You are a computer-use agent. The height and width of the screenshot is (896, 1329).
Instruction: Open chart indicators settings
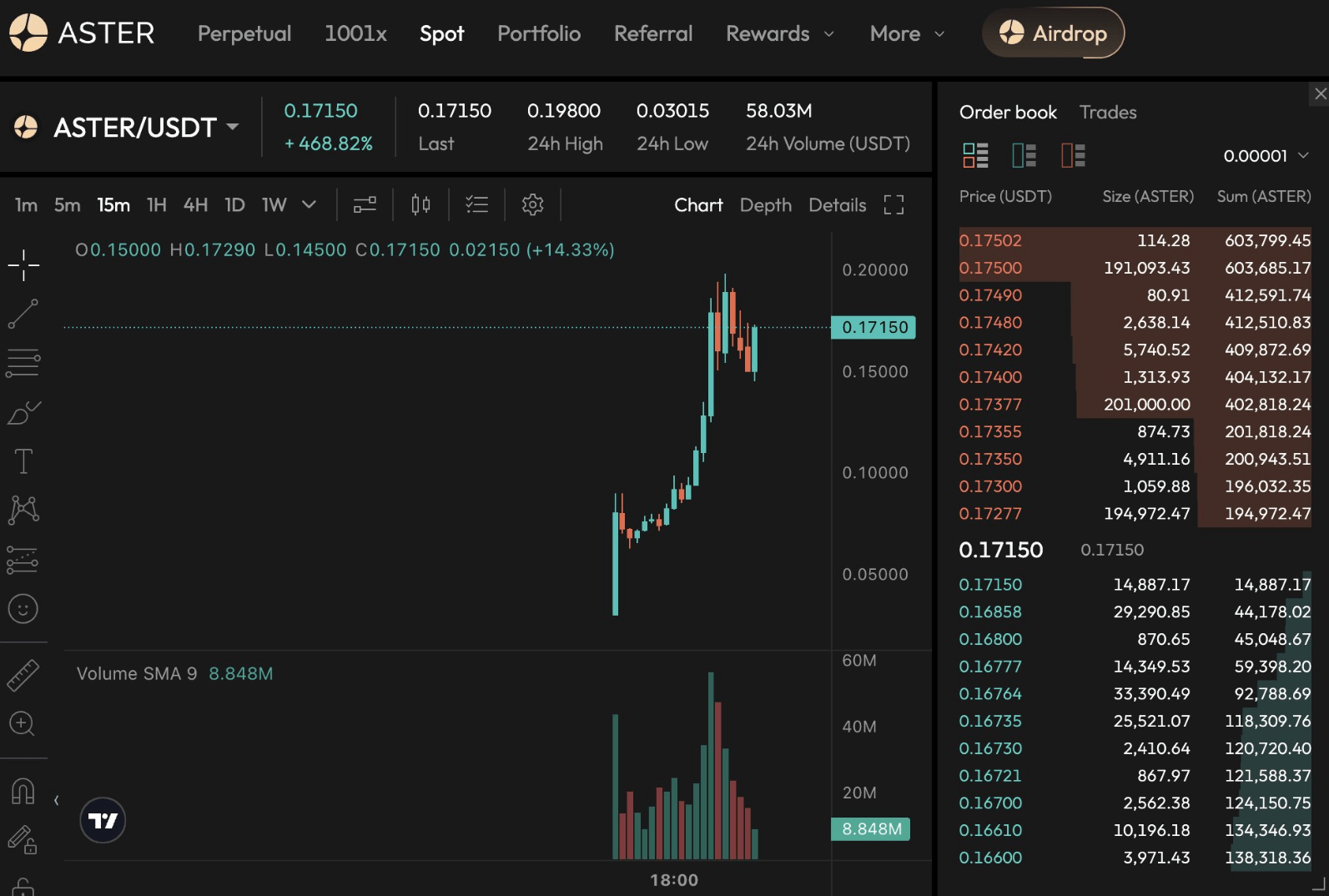(365, 204)
